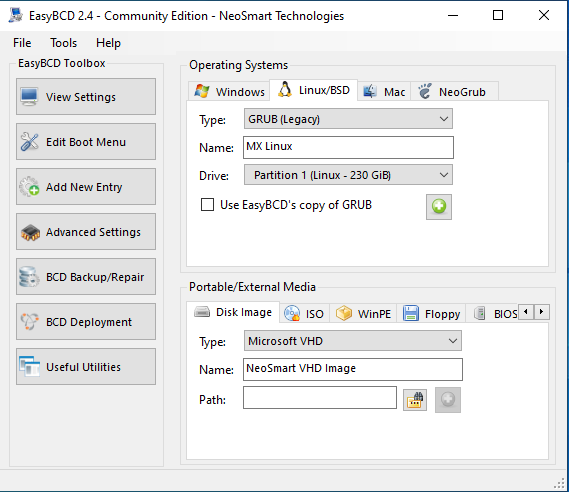
Task: Open the Help menu
Action: 108,43
